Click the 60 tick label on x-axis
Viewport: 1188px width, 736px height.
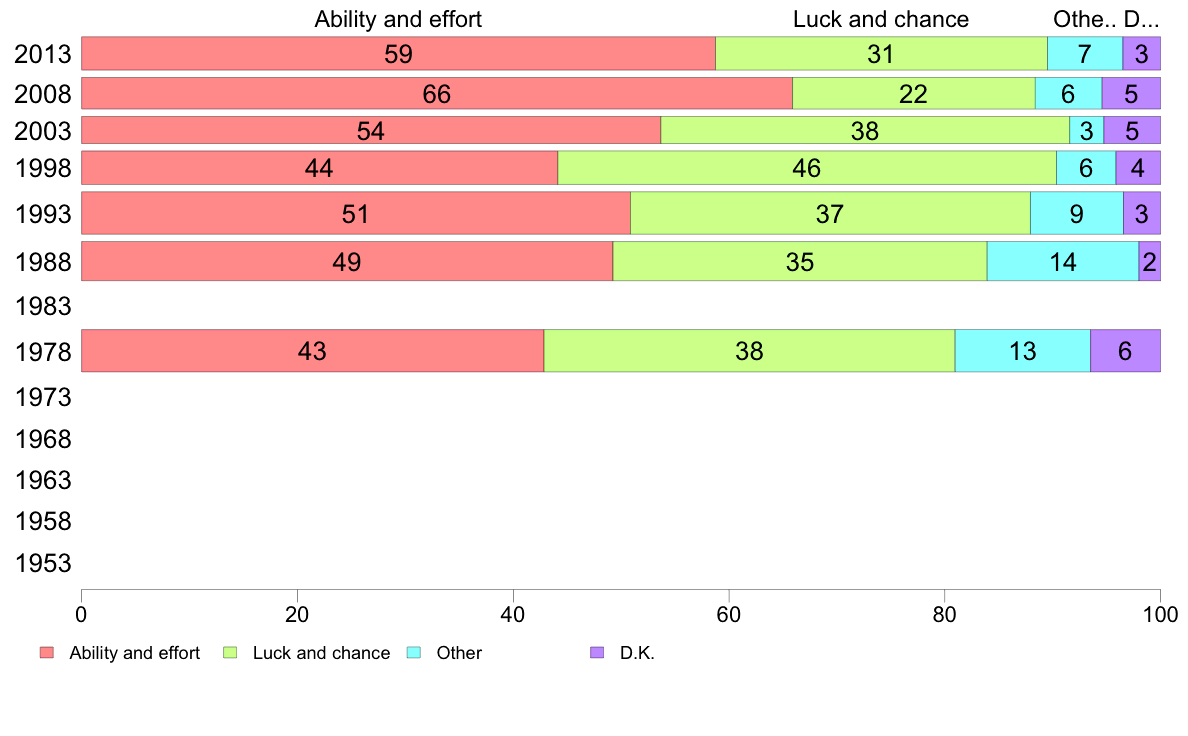(729, 615)
